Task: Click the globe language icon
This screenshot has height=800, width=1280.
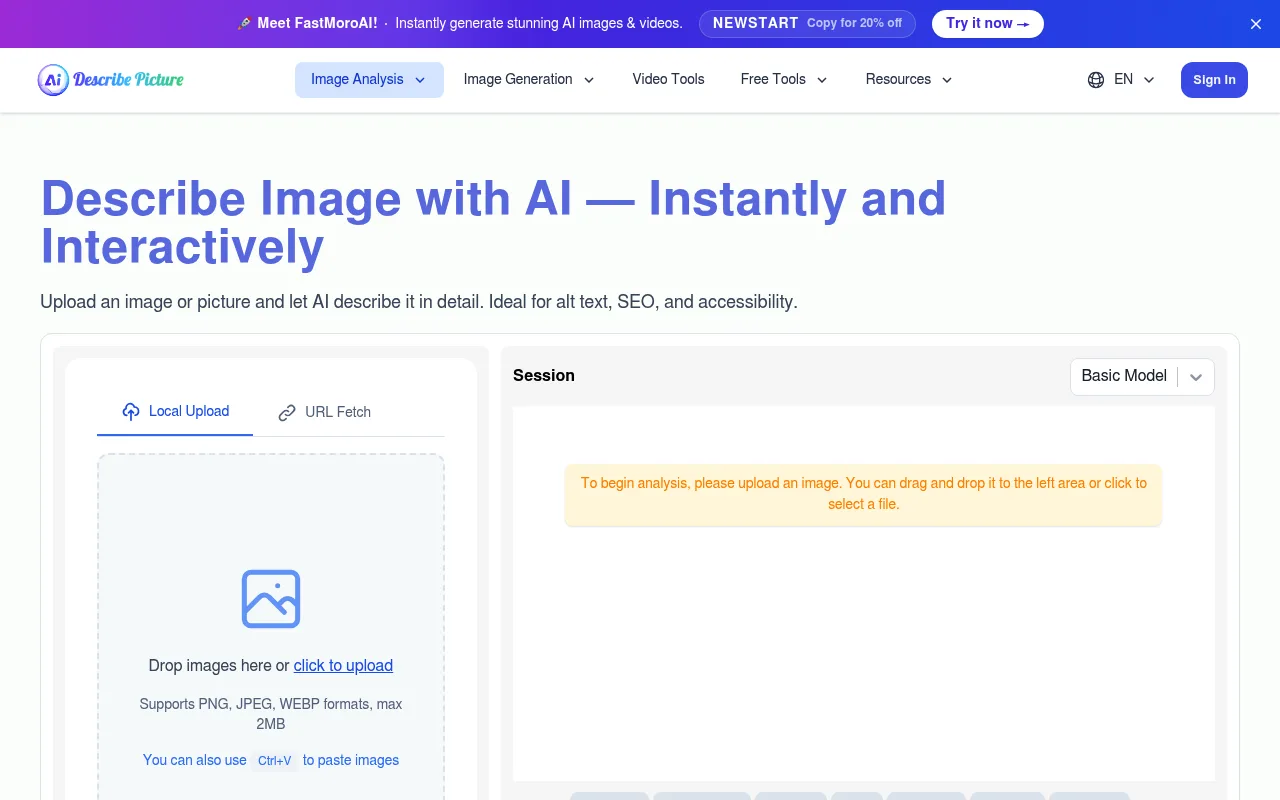Action: point(1096,80)
